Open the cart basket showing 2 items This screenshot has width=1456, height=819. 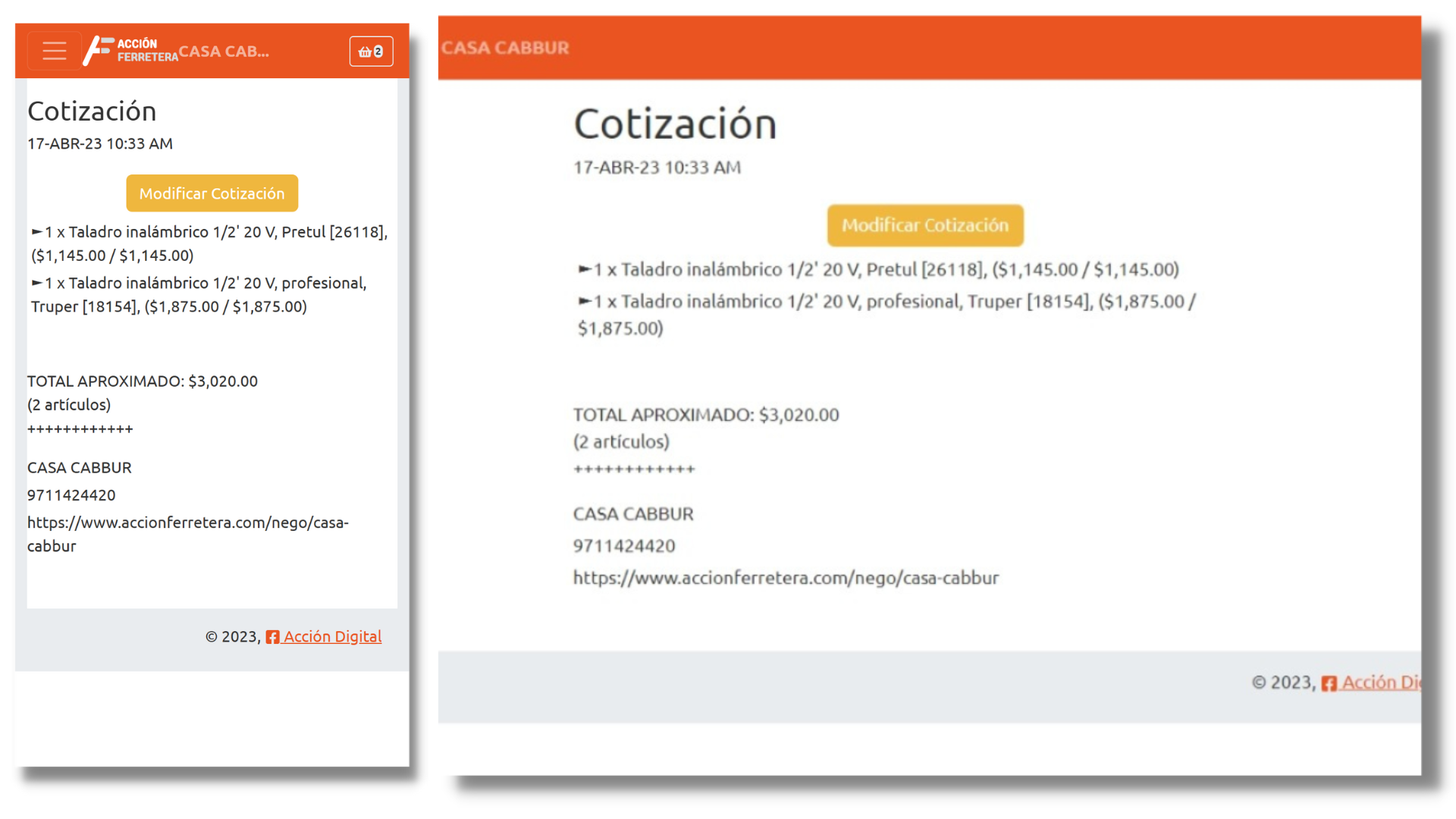click(x=371, y=52)
